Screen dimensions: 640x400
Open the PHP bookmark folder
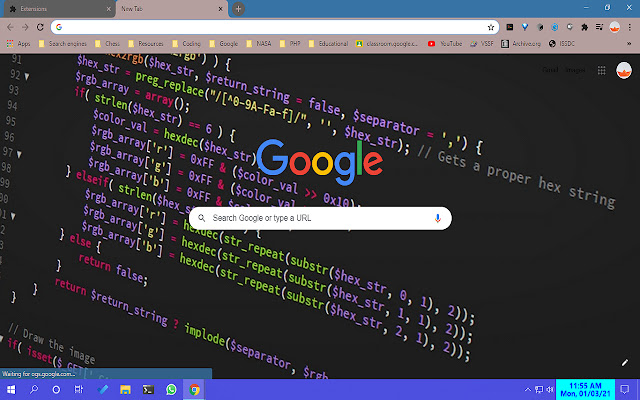pos(290,44)
